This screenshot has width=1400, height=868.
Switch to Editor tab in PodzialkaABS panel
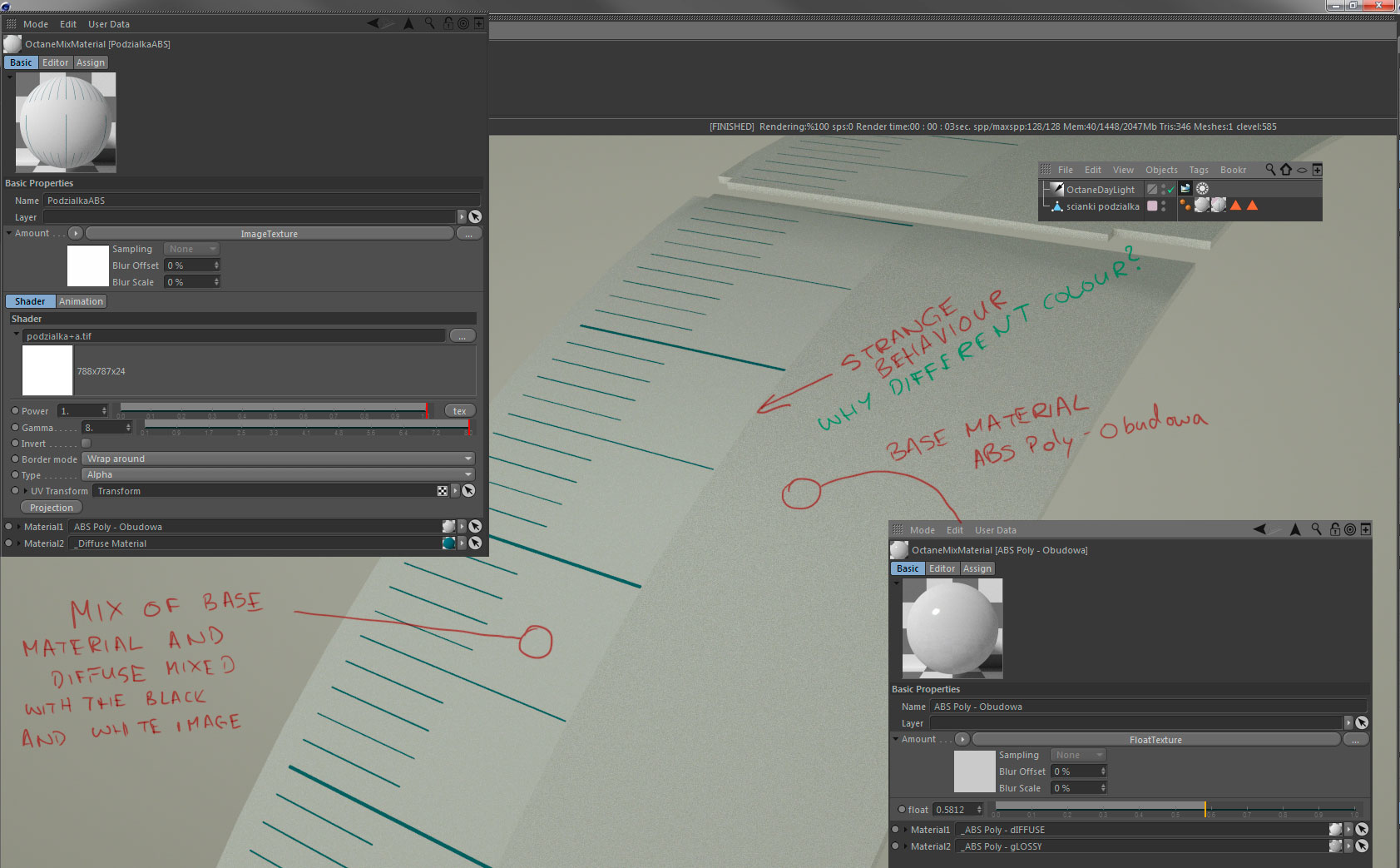pos(56,62)
